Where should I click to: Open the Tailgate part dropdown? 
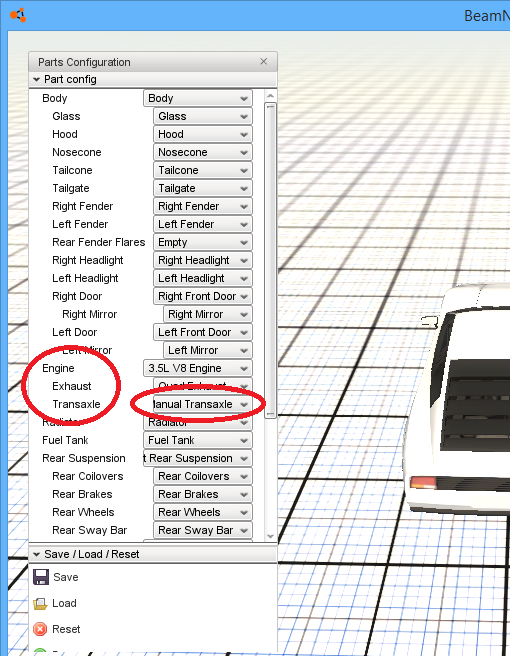pyautogui.click(x=203, y=188)
